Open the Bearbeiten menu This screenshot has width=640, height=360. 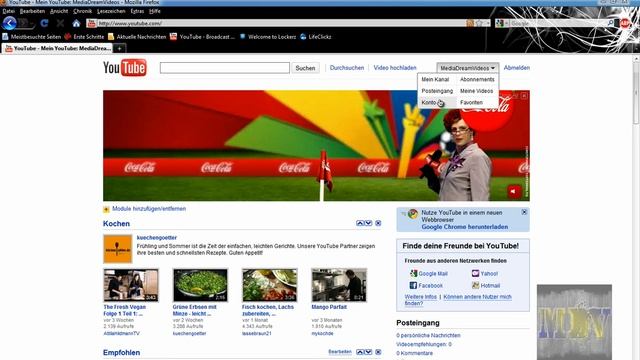[x=32, y=11]
